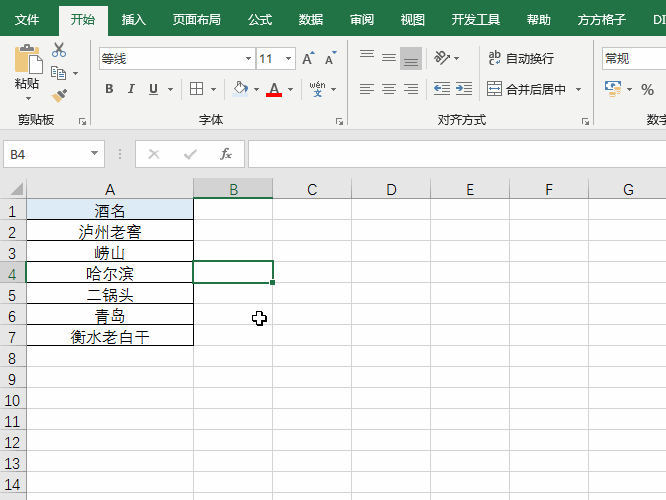Image resolution: width=666 pixels, height=500 pixels.
Task: Select cell containing 泸州老窖
Action: pyautogui.click(x=110, y=232)
